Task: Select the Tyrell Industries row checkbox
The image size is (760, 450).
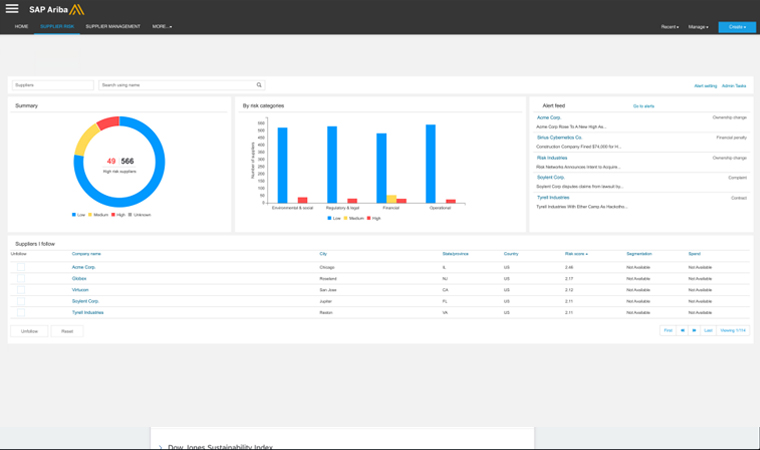Action: click(20, 312)
